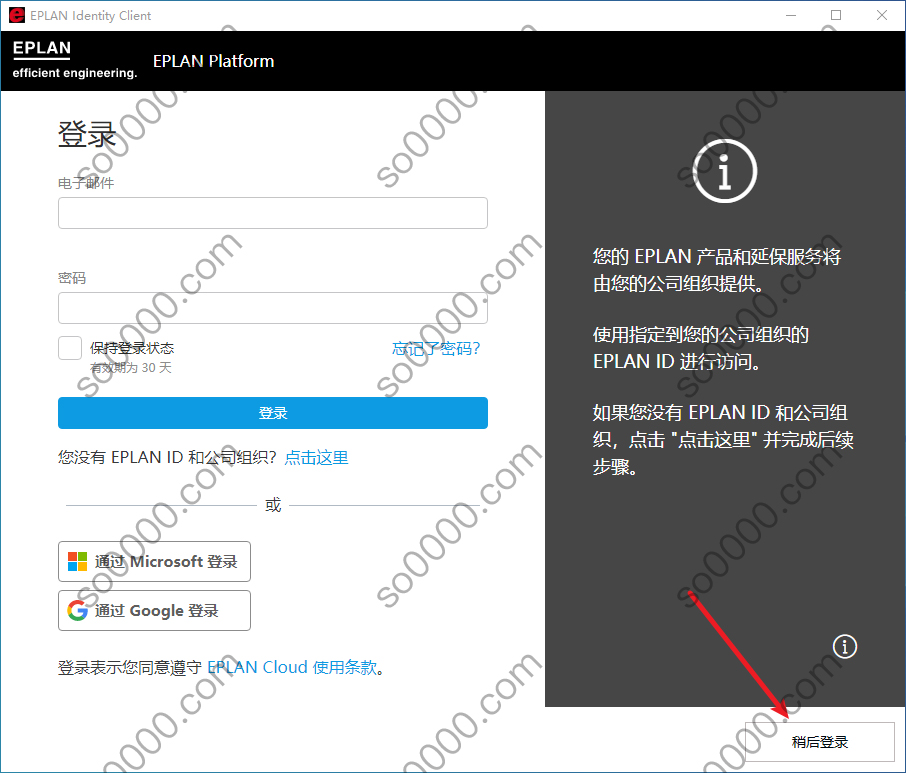Sign in through Google account
The image size is (906, 773).
point(154,611)
